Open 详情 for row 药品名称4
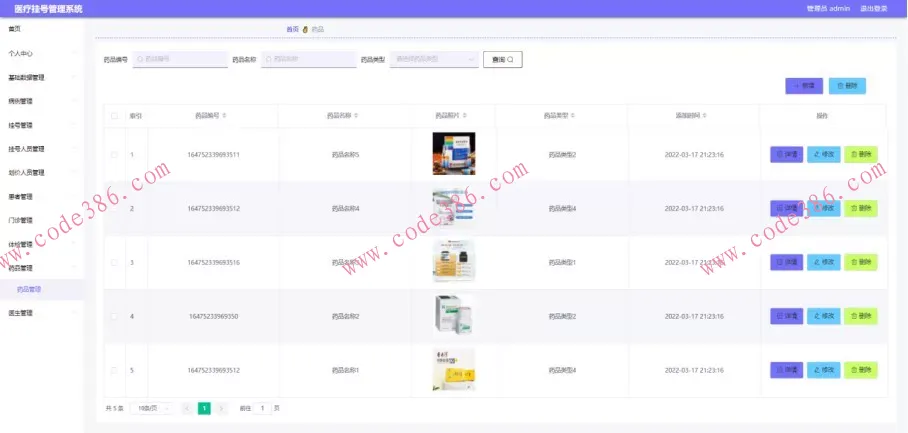The image size is (908, 433). click(786, 208)
